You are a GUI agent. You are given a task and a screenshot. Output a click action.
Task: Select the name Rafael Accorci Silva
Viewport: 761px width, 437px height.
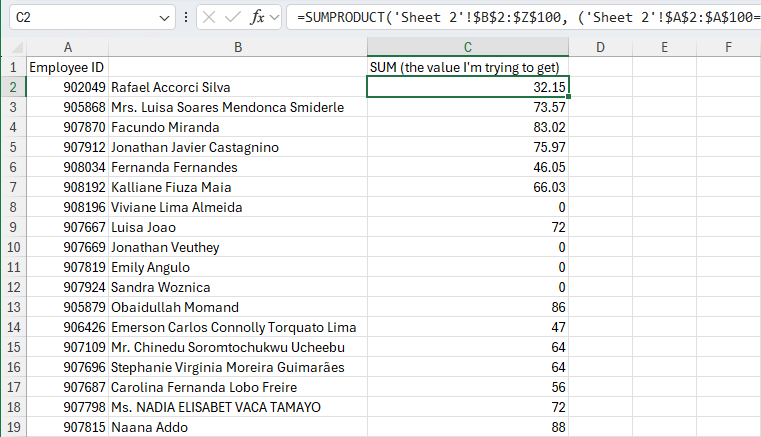pos(238,87)
